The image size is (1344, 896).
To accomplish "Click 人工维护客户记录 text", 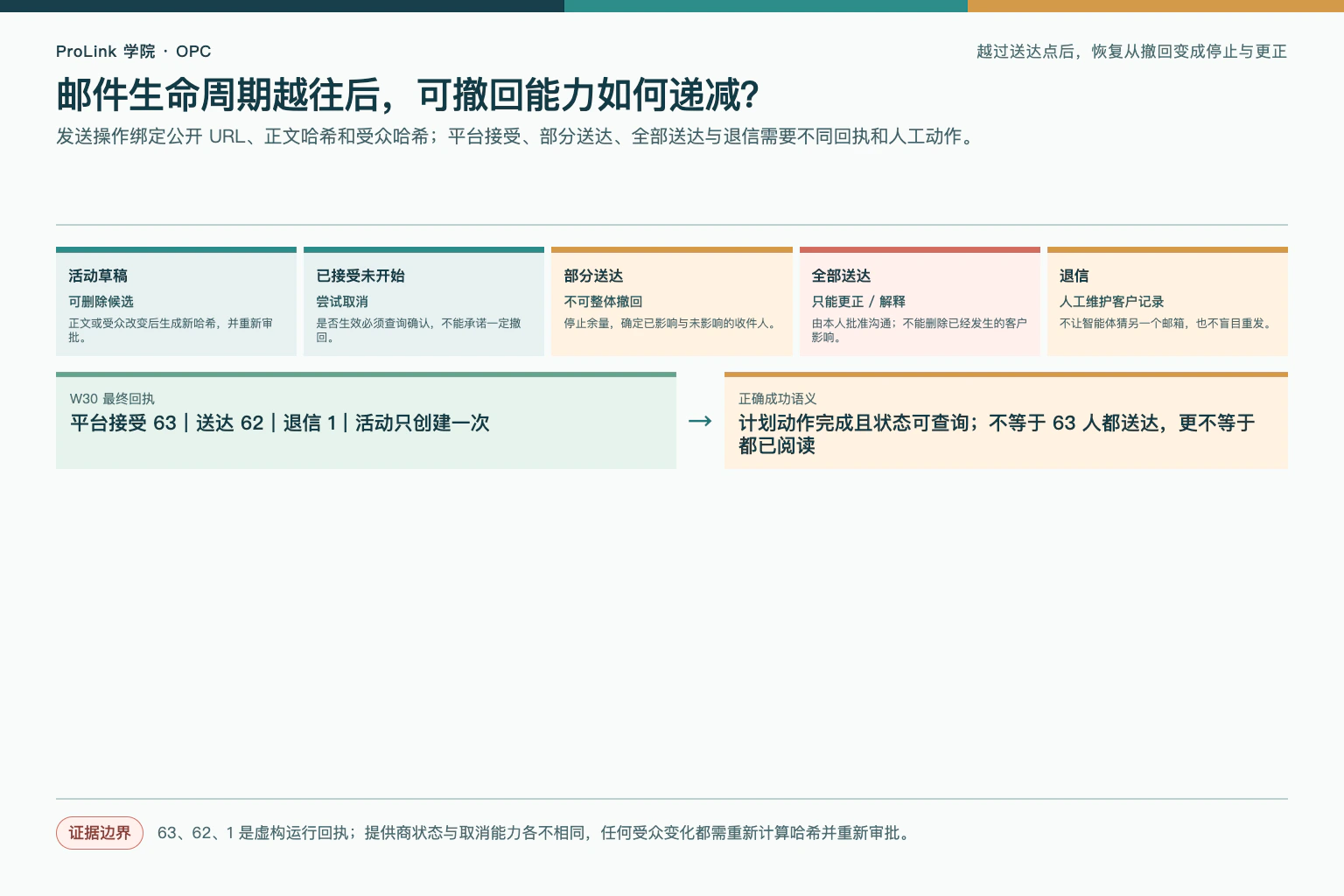I will (x=1111, y=301).
